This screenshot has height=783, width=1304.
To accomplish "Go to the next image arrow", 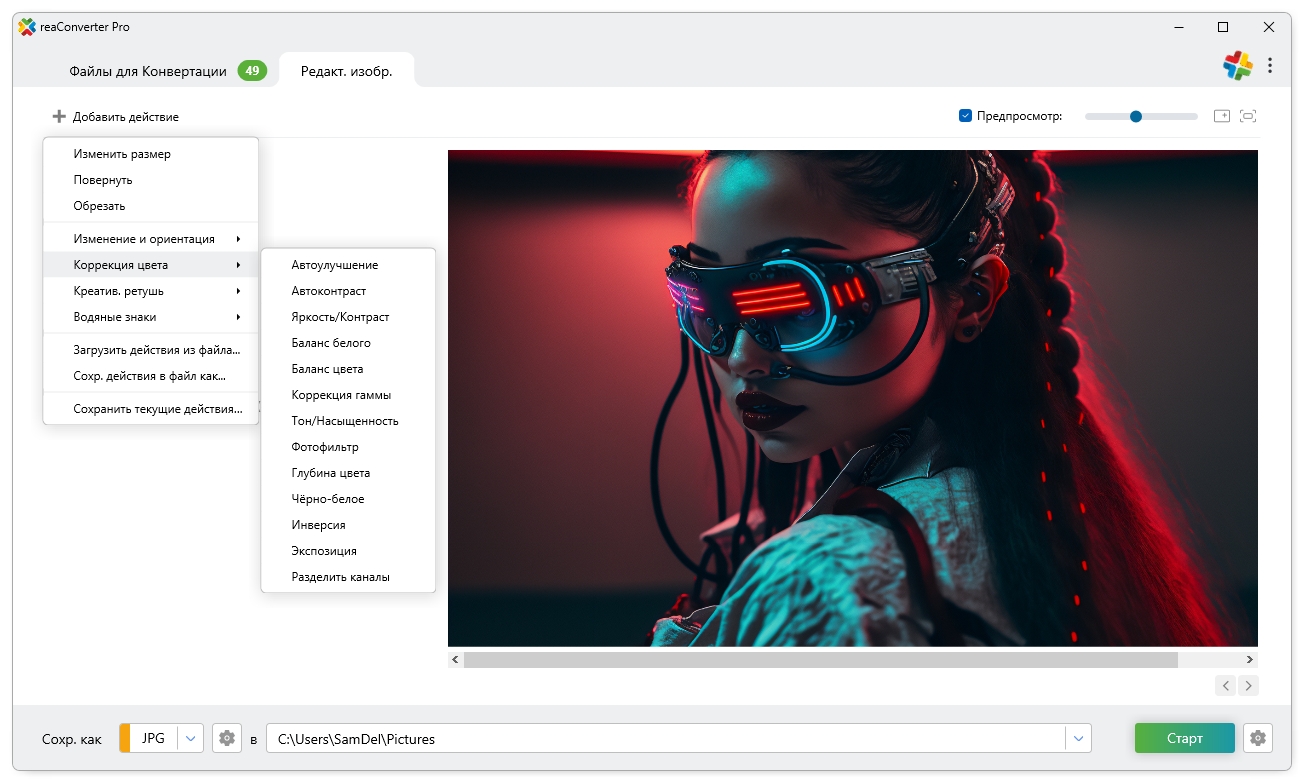I will 1248,685.
